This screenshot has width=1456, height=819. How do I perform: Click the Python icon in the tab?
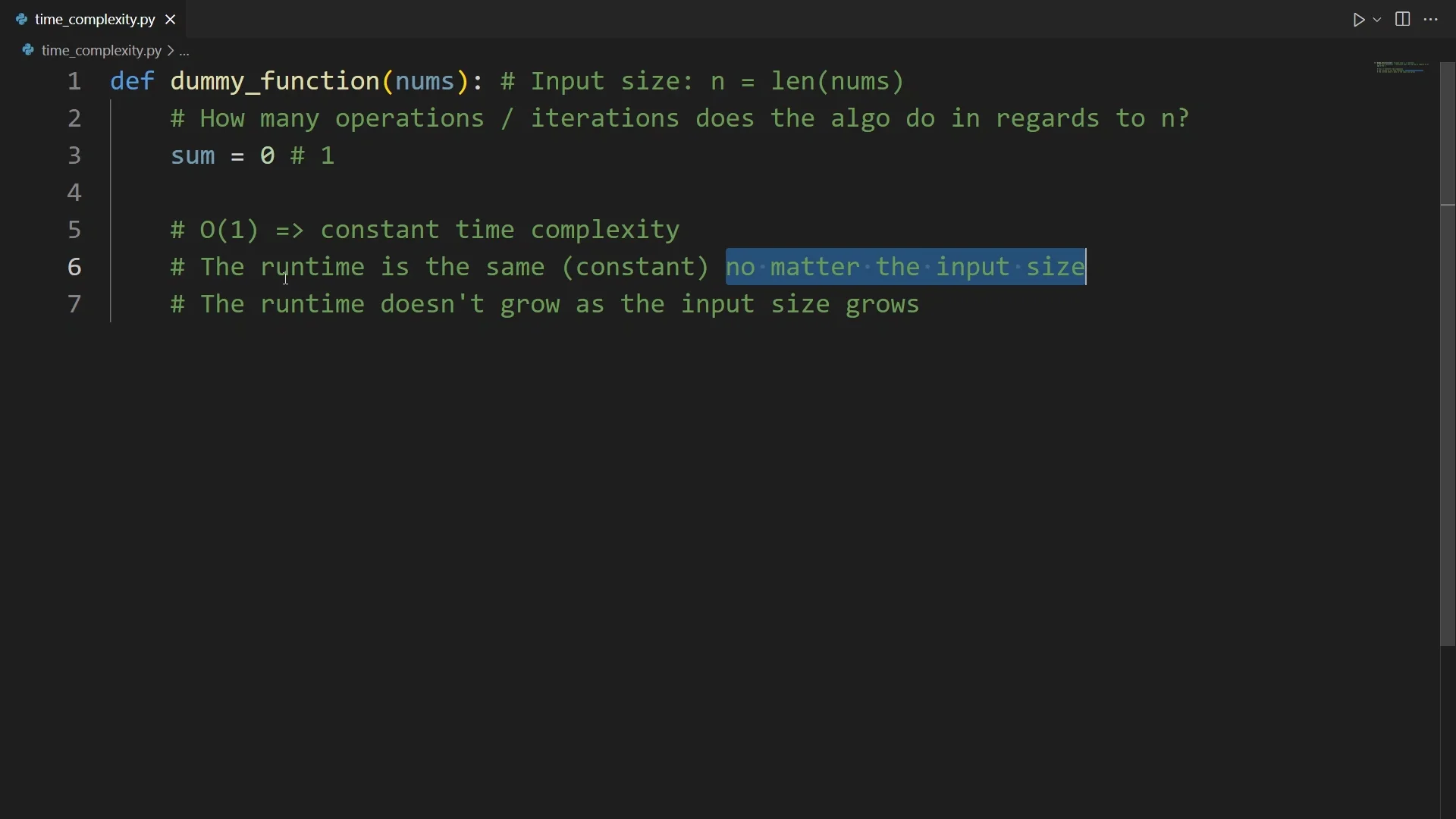[x=22, y=20]
